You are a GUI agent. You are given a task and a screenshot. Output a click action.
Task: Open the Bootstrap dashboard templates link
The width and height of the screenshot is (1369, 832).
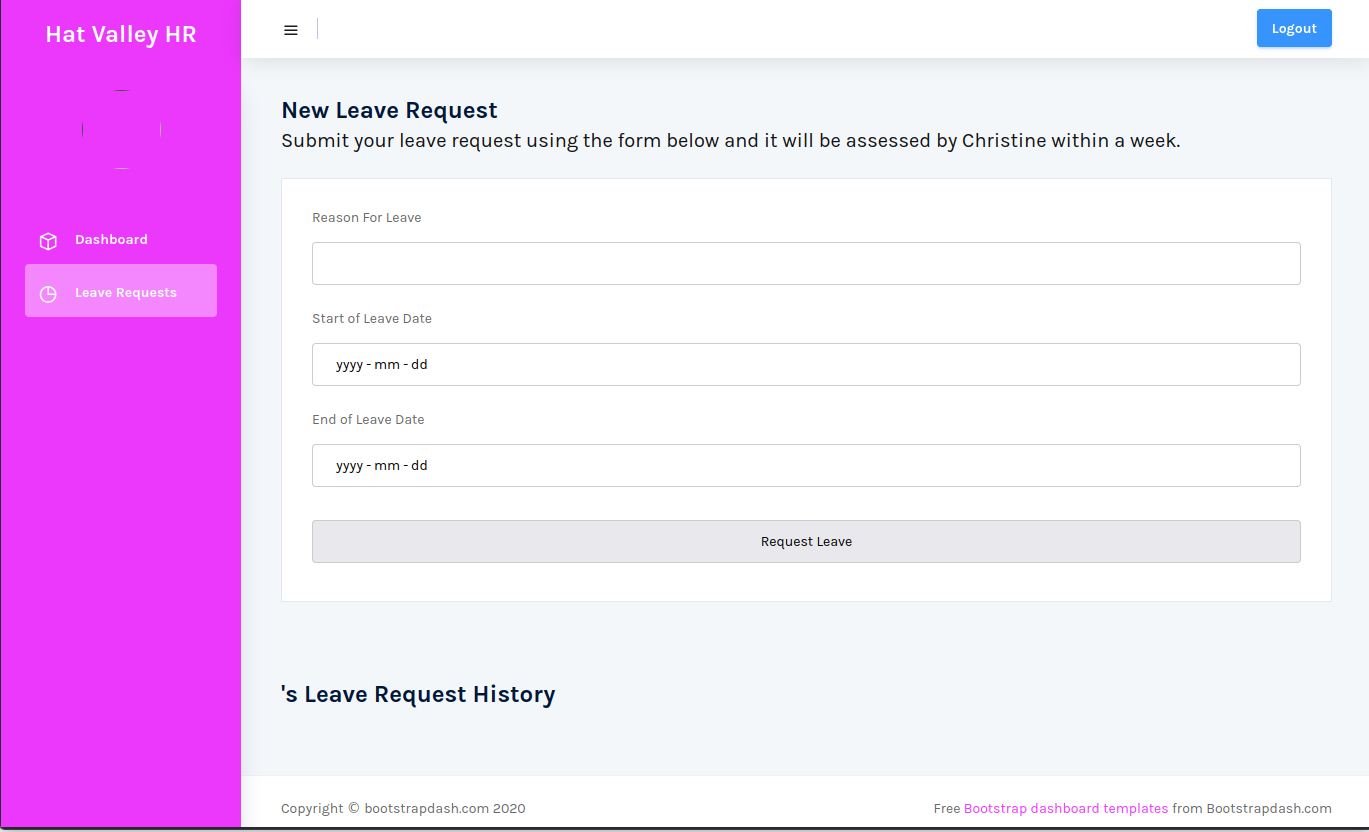1066,808
